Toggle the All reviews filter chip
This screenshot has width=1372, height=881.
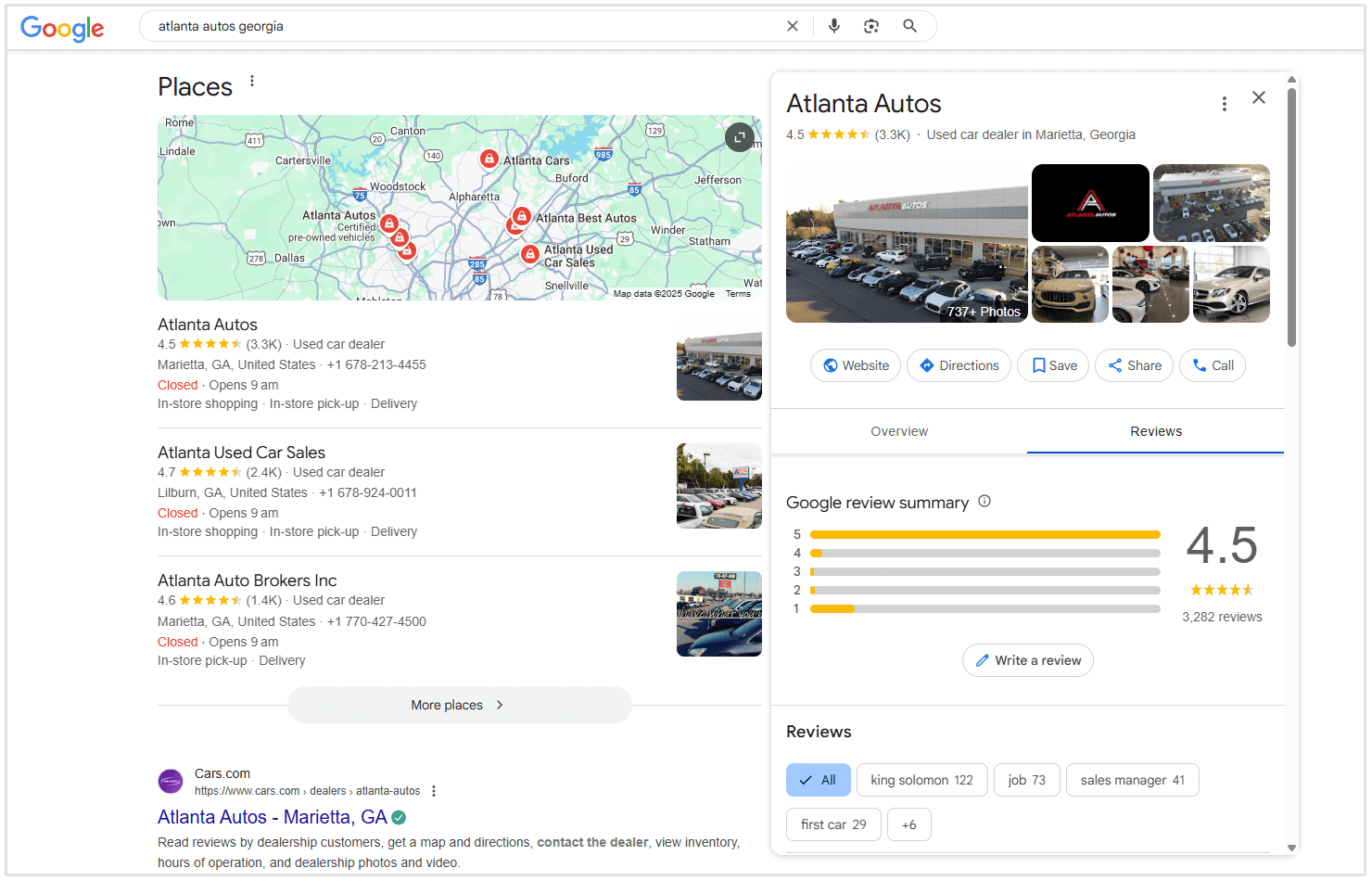pyautogui.click(x=819, y=780)
